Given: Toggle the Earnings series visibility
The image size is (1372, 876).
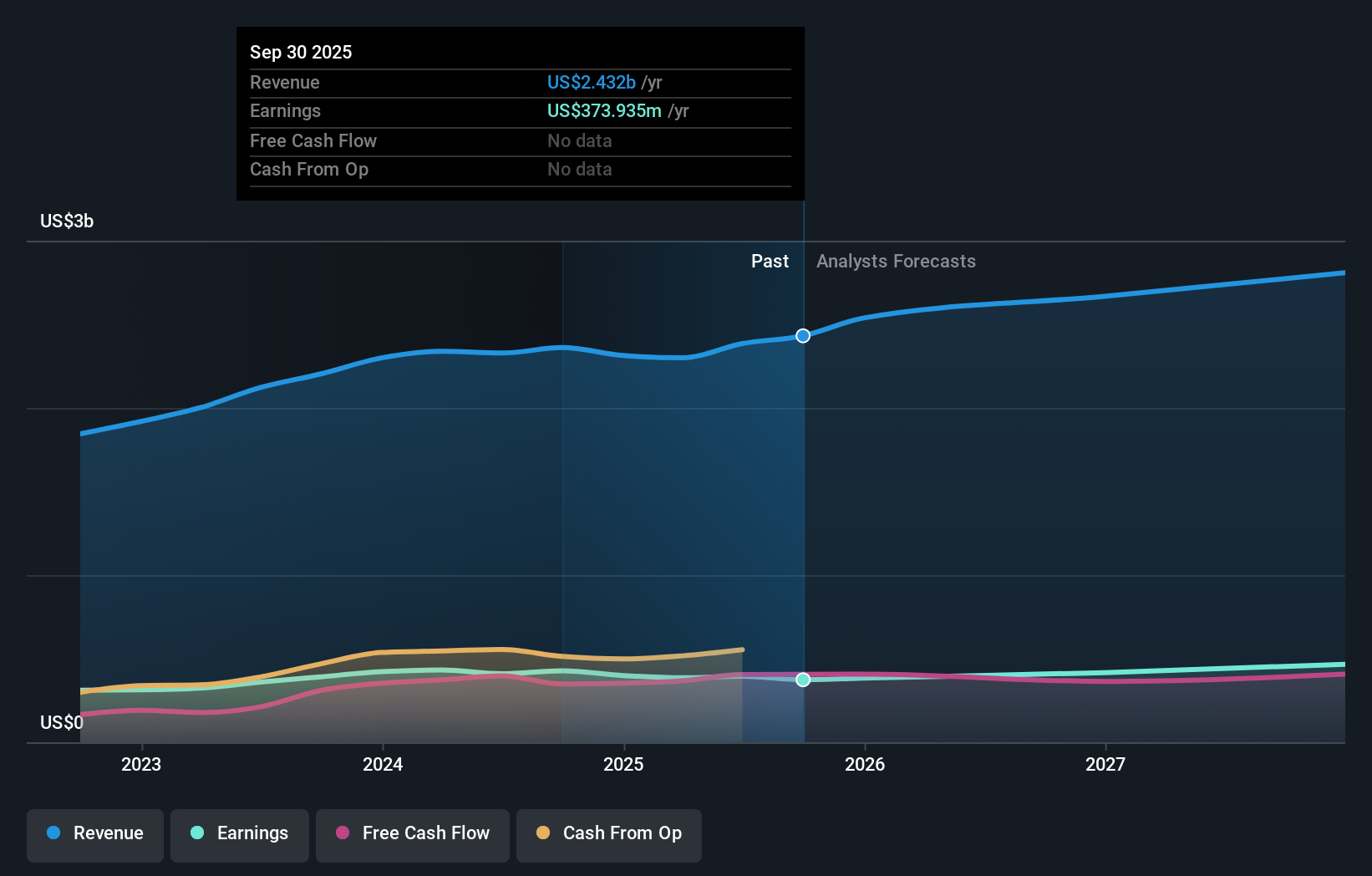Looking at the screenshot, I should (240, 834).
